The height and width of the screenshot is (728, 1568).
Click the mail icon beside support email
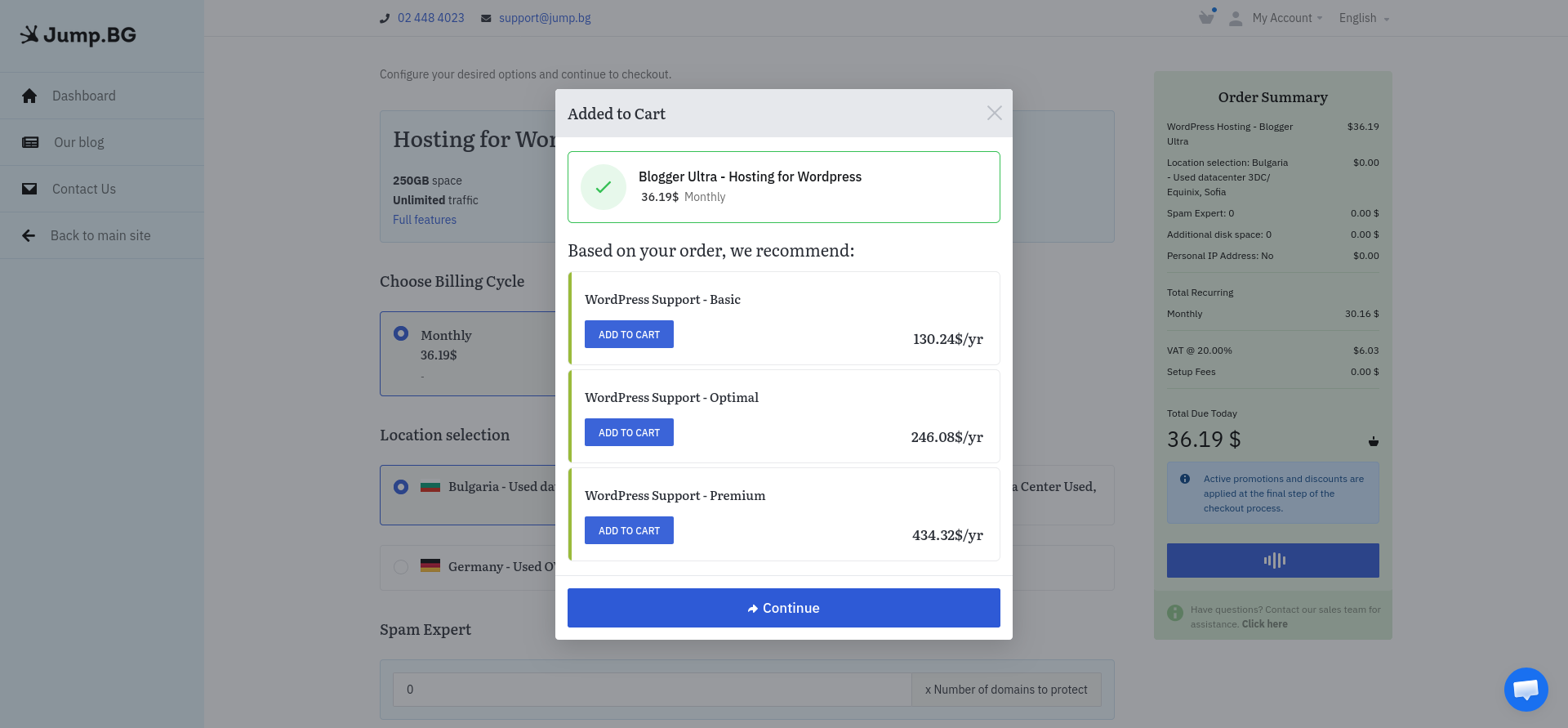(x=486, y=19)
